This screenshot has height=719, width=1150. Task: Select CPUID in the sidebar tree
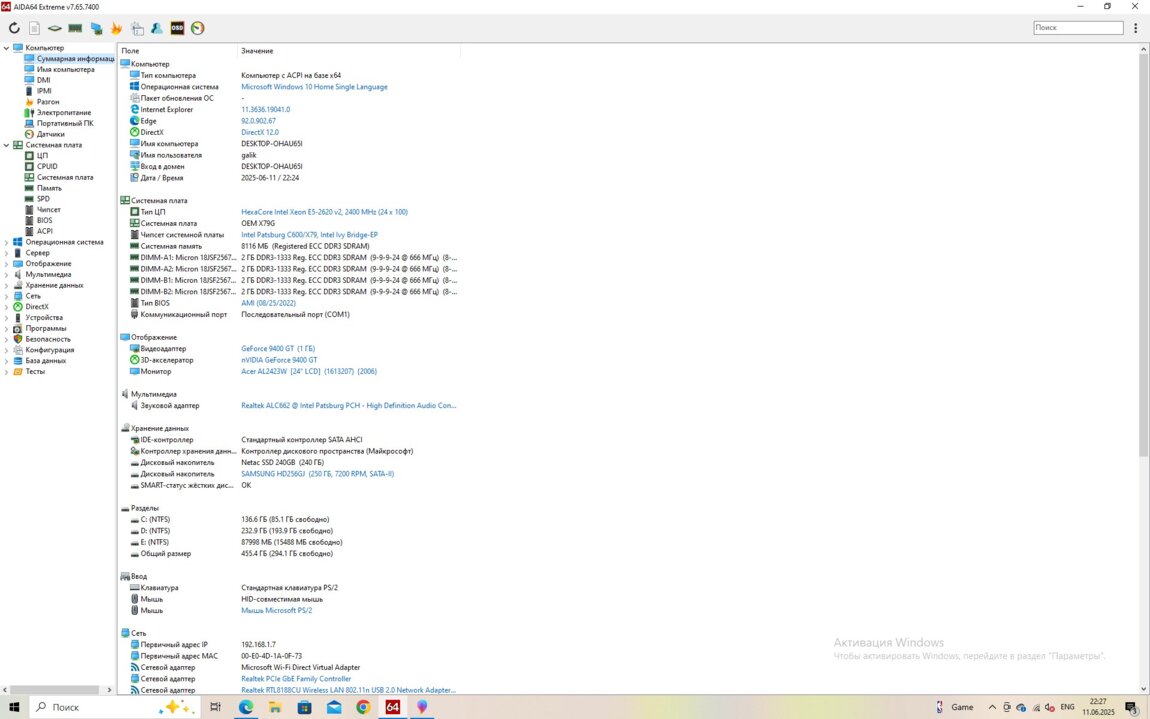tap(47, 166)
